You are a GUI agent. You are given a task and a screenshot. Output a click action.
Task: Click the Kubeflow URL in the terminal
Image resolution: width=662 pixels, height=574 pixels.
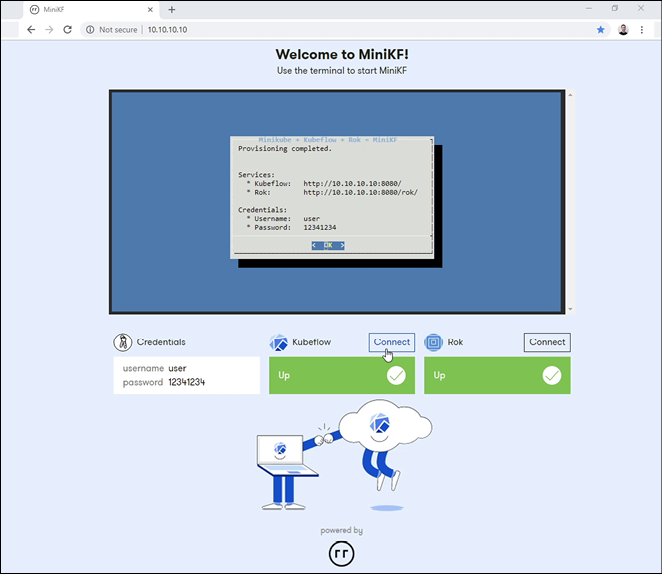[x=352, y=184]
